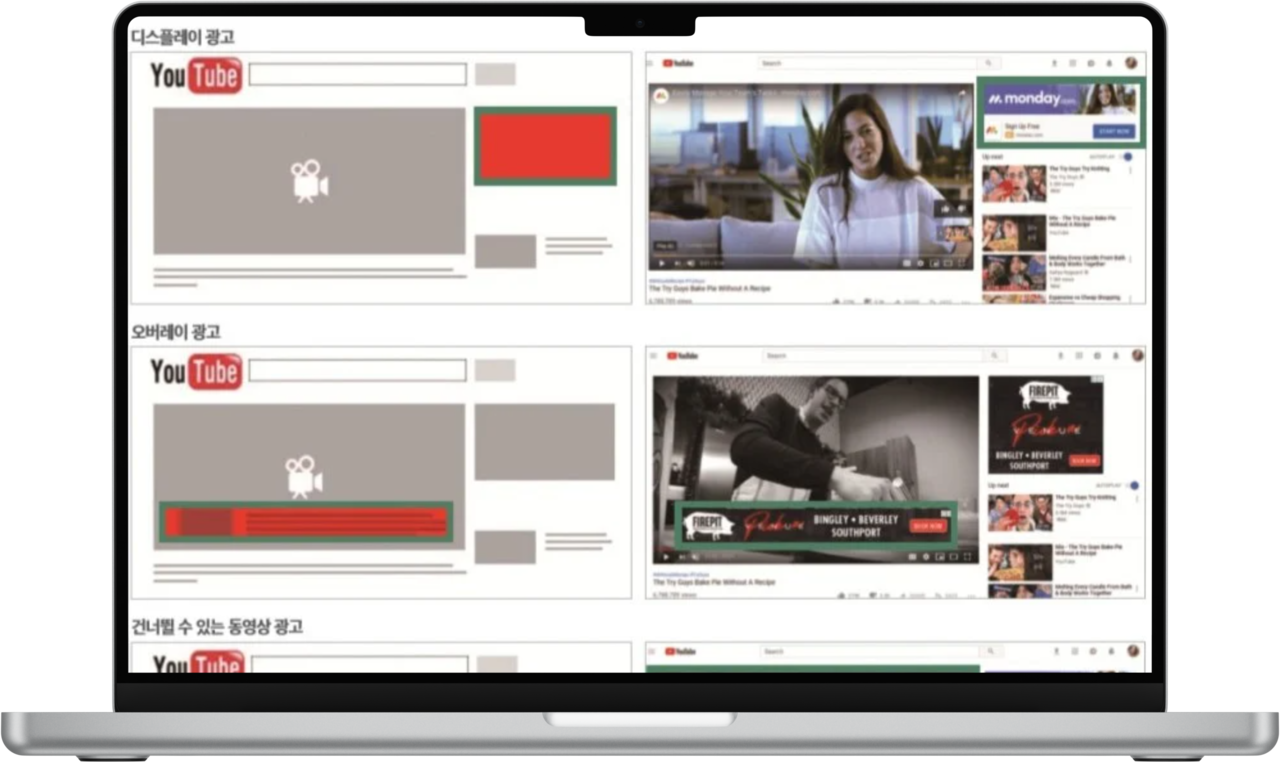
Task: Enter fullscreen on black-and-white video player
Action: click(967, 557)
